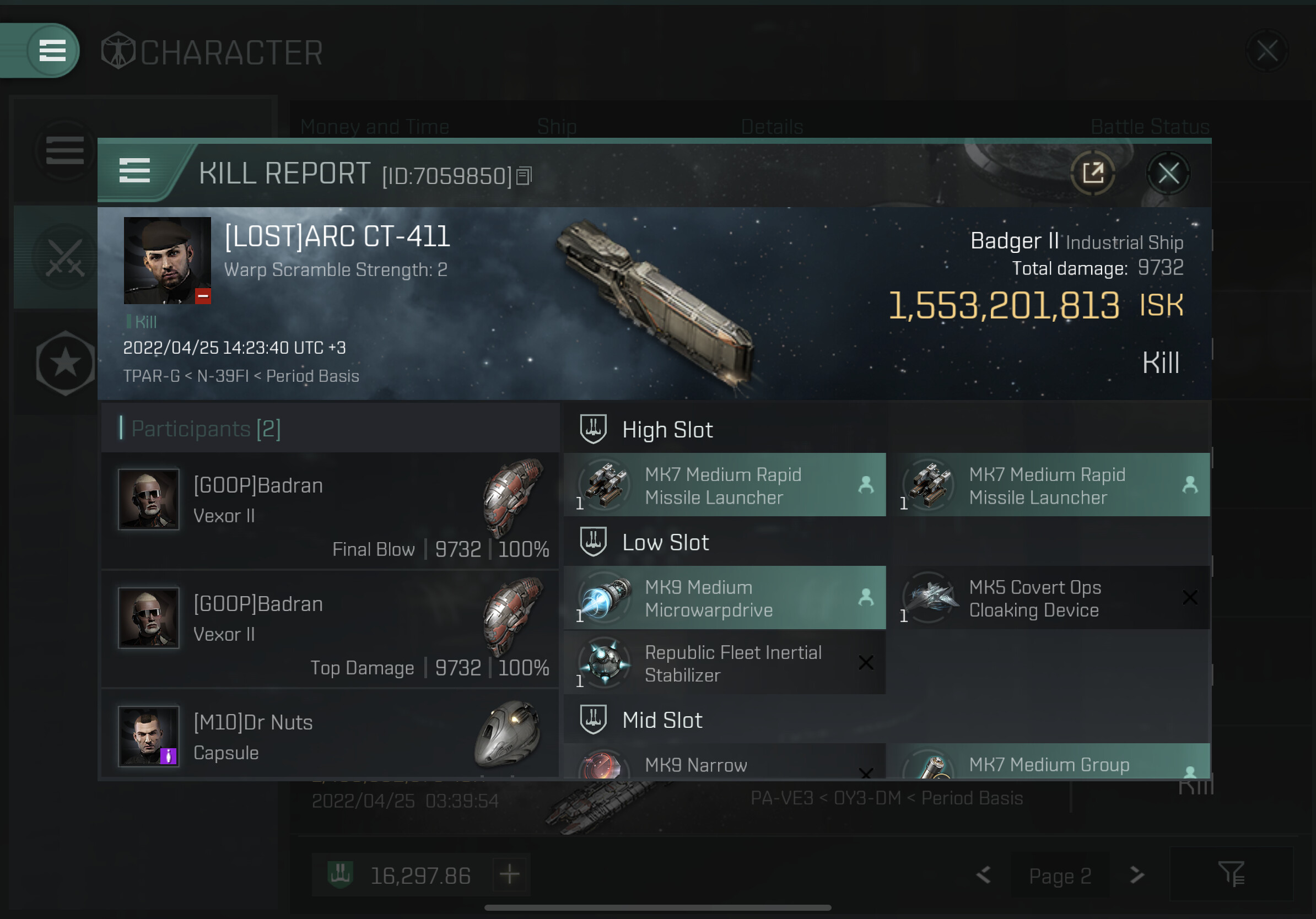Go to the next page arrow

click(x=1136, y=875)
